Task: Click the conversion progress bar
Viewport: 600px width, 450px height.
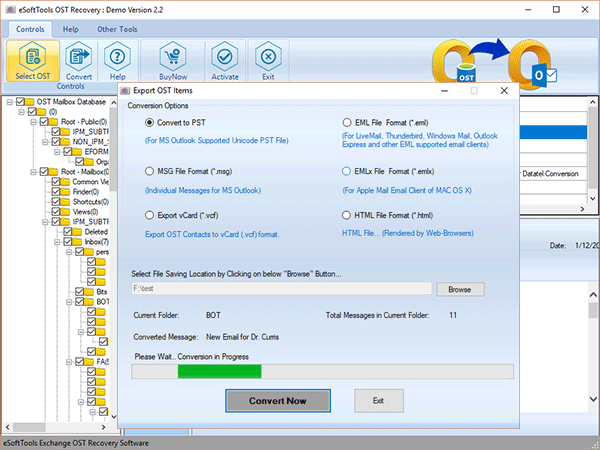Action: click(323, 371)
